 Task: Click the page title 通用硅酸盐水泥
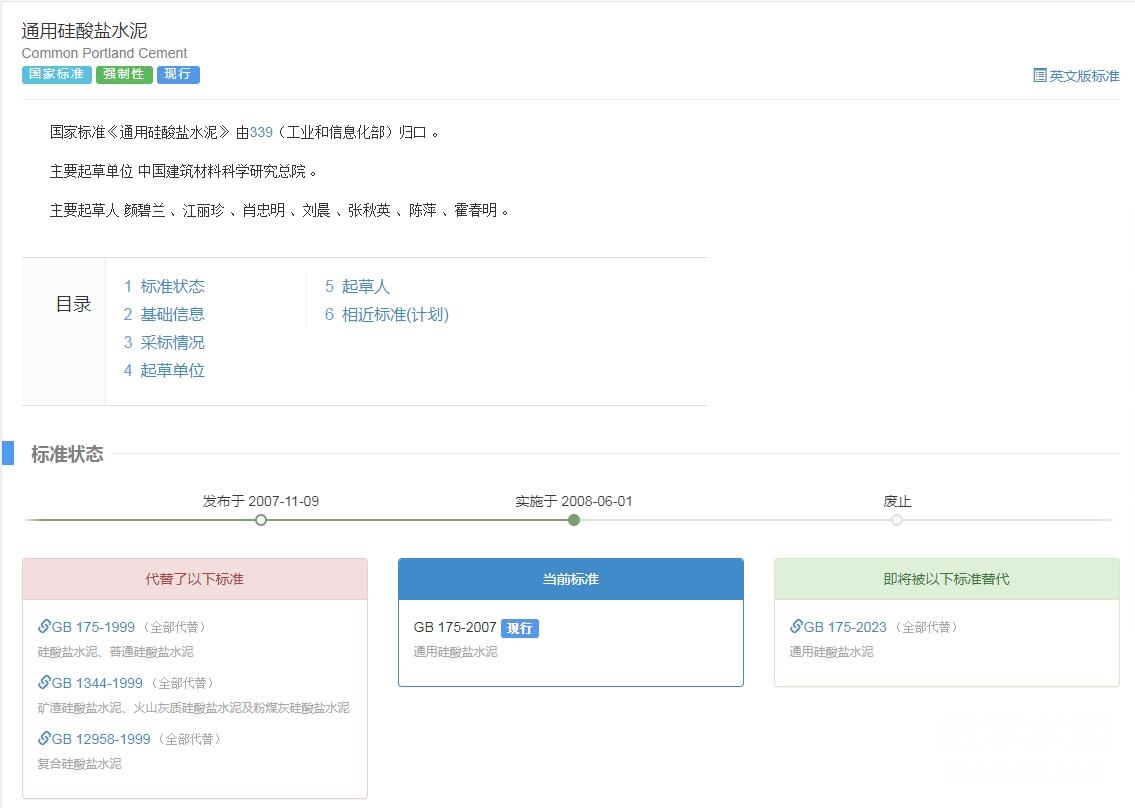point(85,31)
